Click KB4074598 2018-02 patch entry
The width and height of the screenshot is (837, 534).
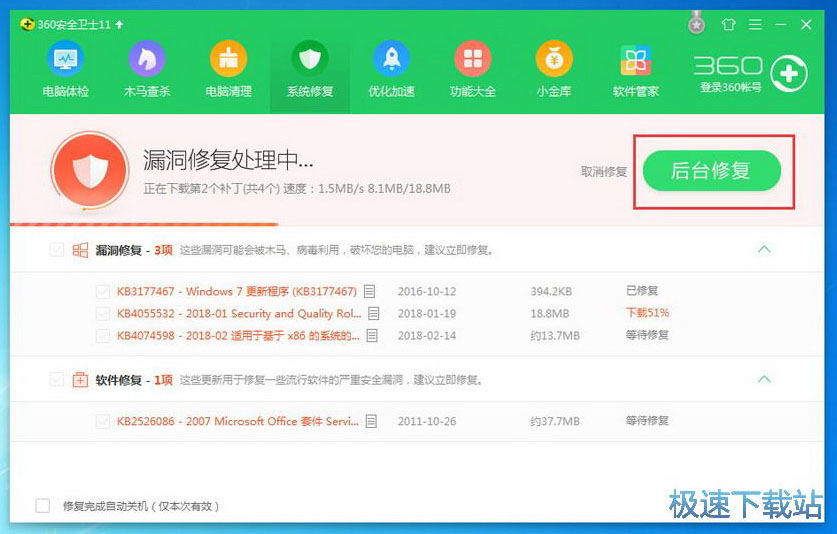coord(238,336)
